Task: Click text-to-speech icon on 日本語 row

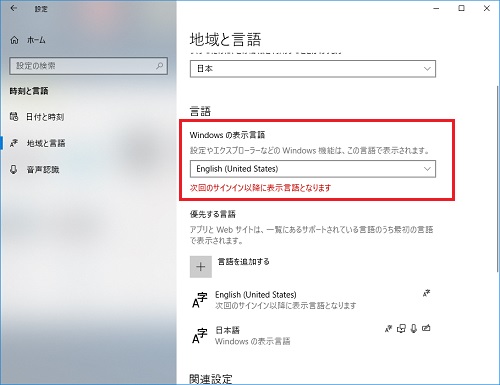Action: 401,329
